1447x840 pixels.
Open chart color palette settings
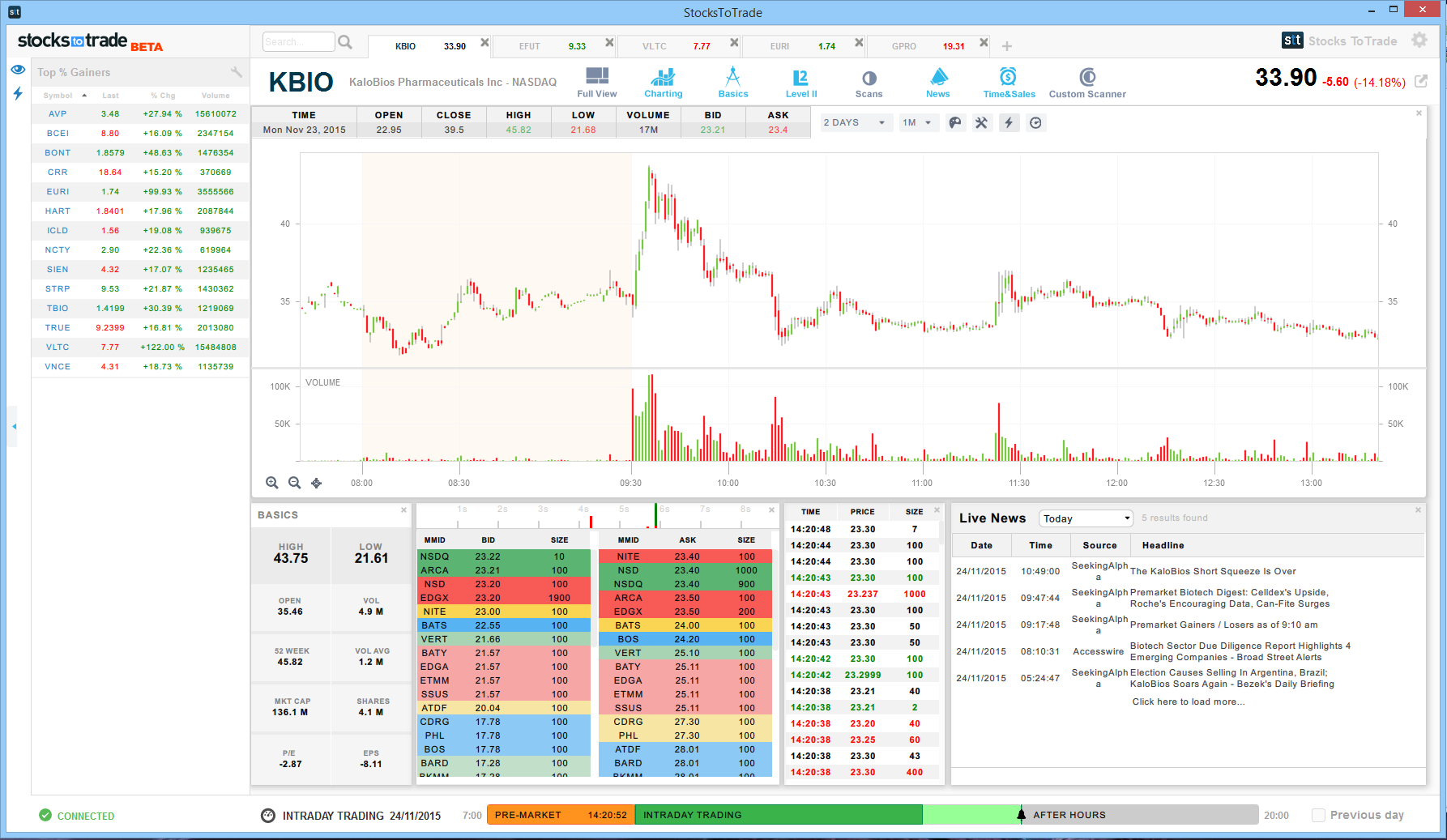tap(955, 122)
